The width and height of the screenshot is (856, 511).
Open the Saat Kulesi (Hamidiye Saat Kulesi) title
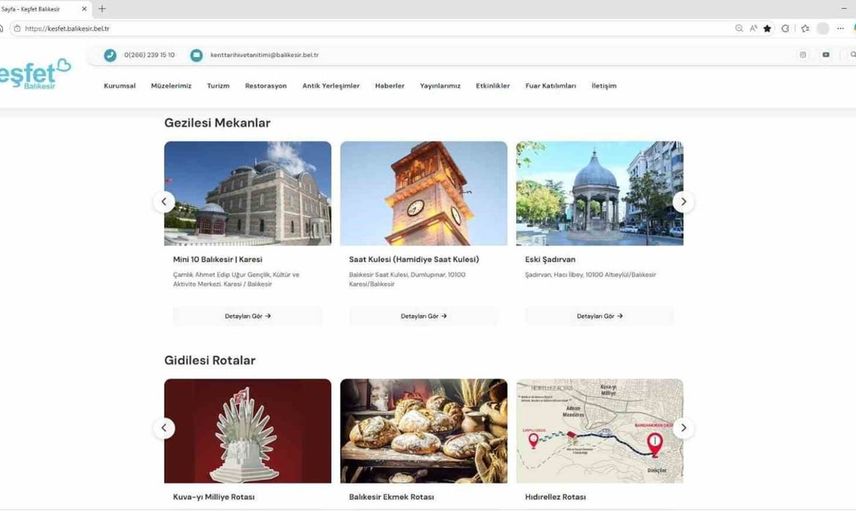[414, 259]
